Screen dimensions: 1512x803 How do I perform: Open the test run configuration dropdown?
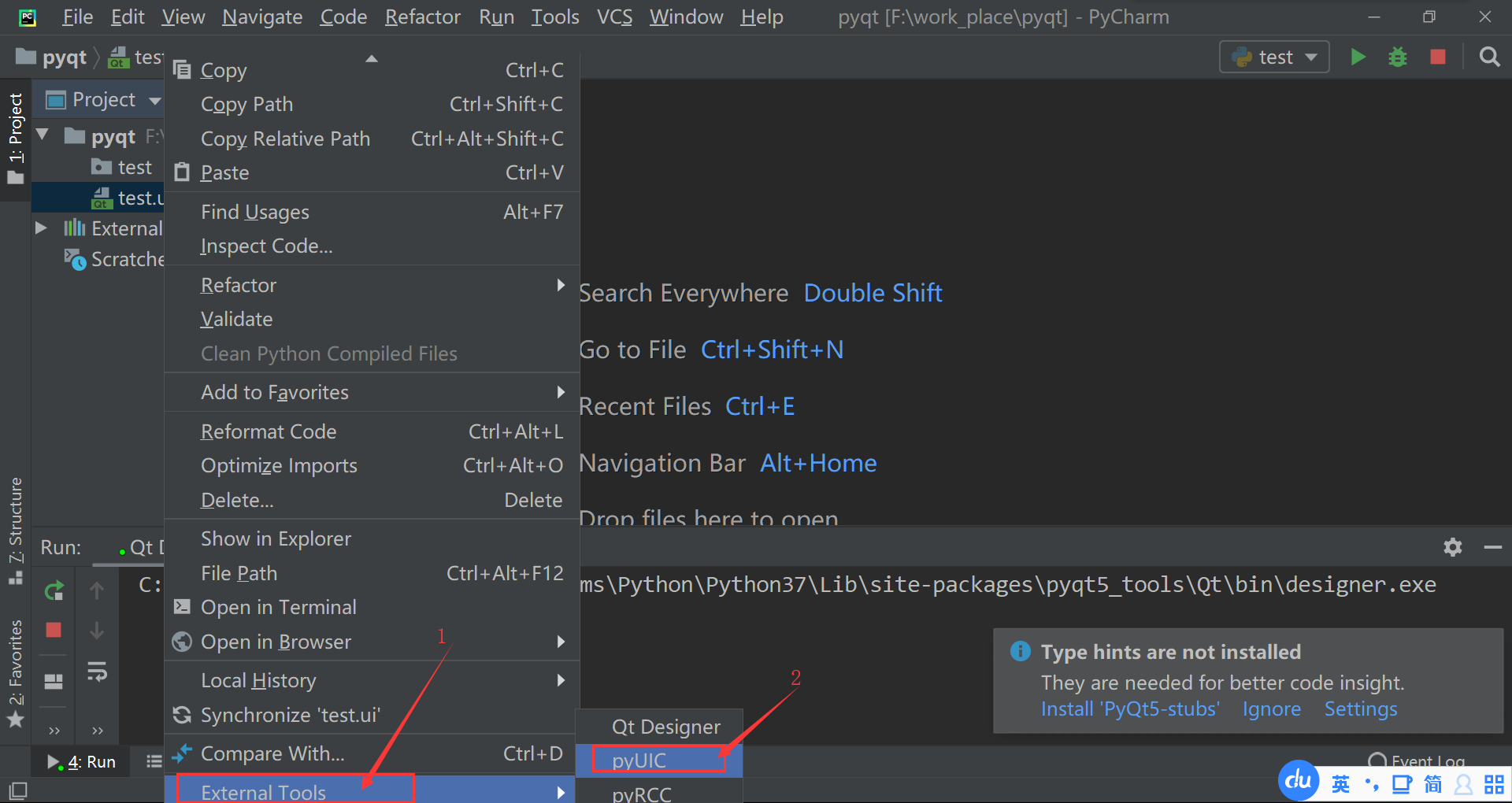click(x=1273, y=57)
